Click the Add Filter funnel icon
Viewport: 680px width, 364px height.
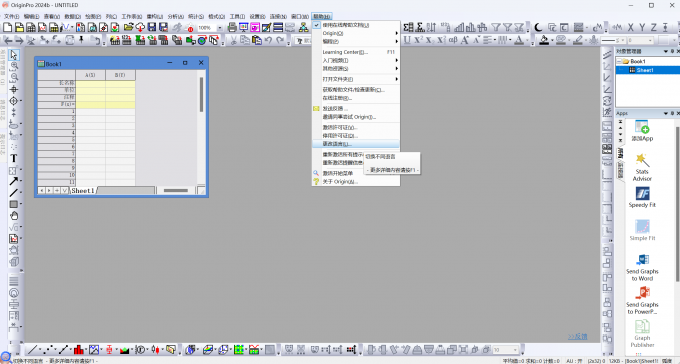(x=496, y=27)
